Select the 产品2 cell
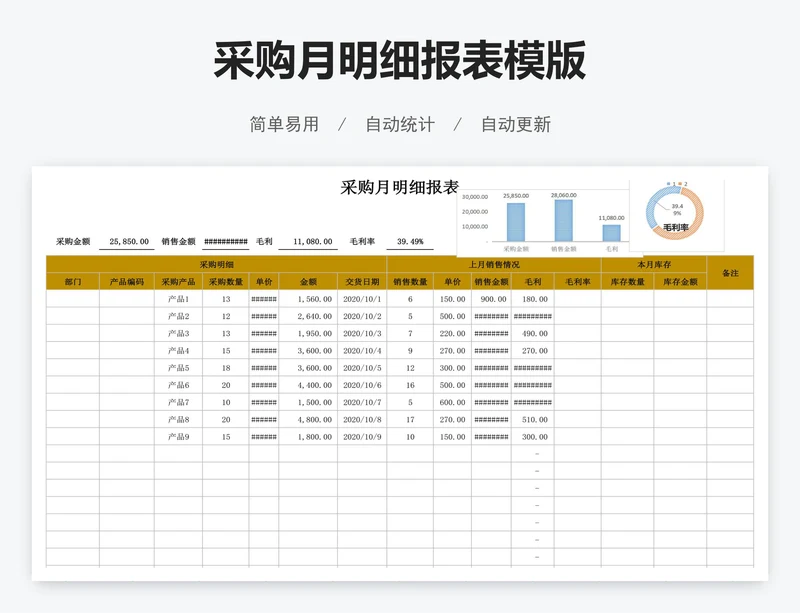This screenshot has width=800, height=613. click(x=179, y=316)
